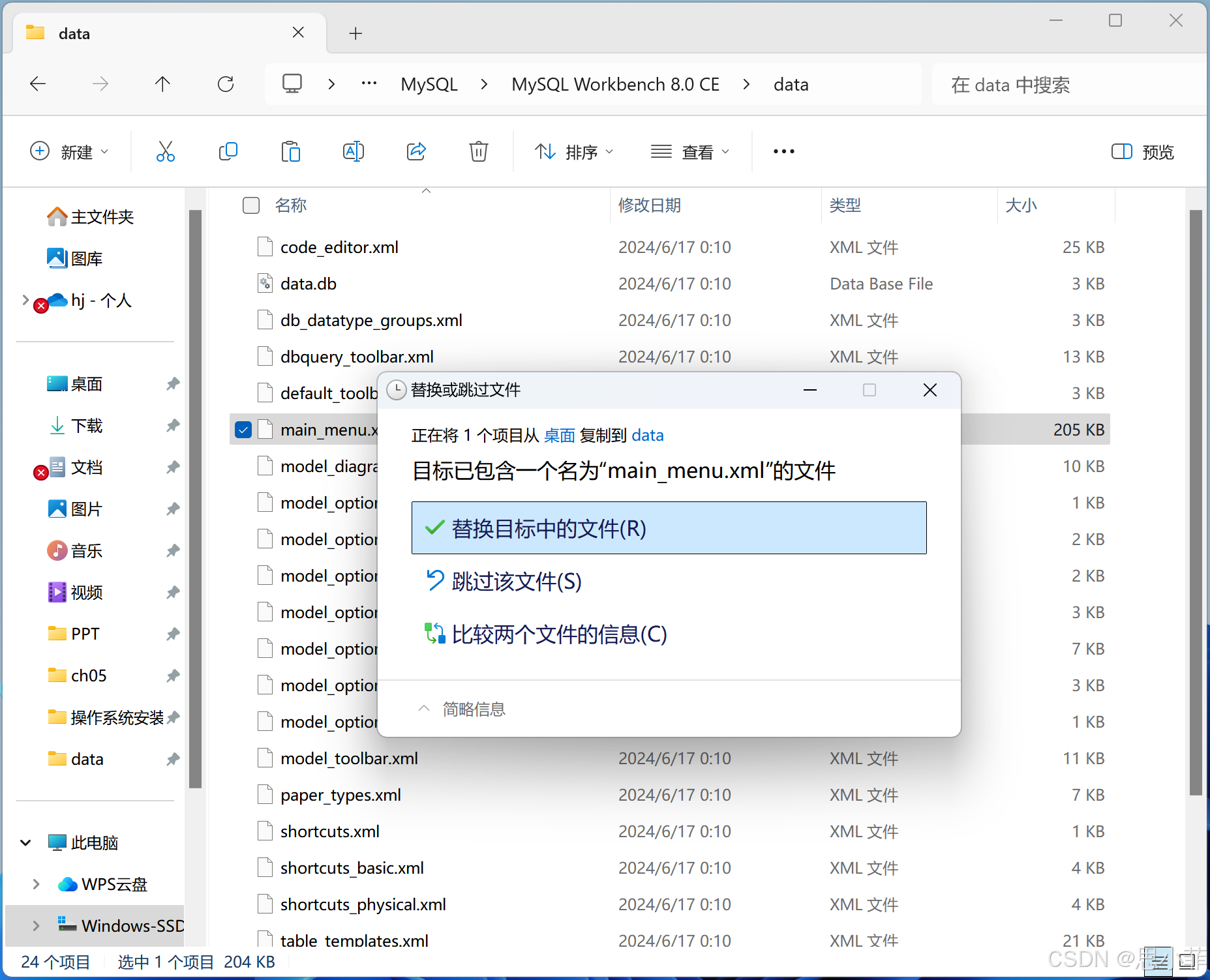This screenshot has width=1210, height=980.
Task: Expand the hj personal OneDrive node
Action: pyautogui.click(x=25, y=301)
